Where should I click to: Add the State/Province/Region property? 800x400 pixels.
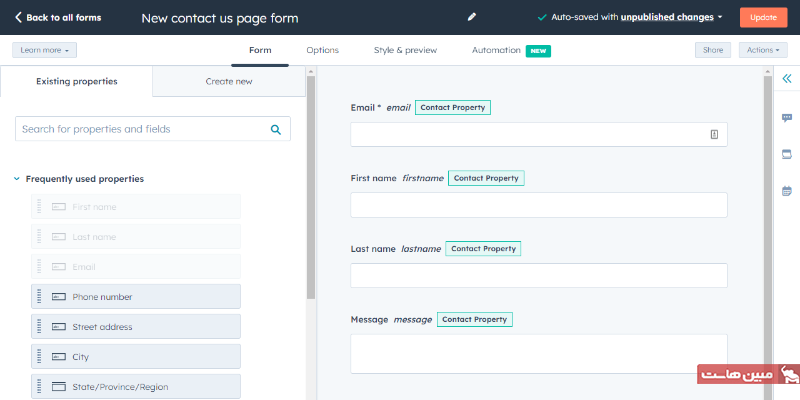click(136, 386)
